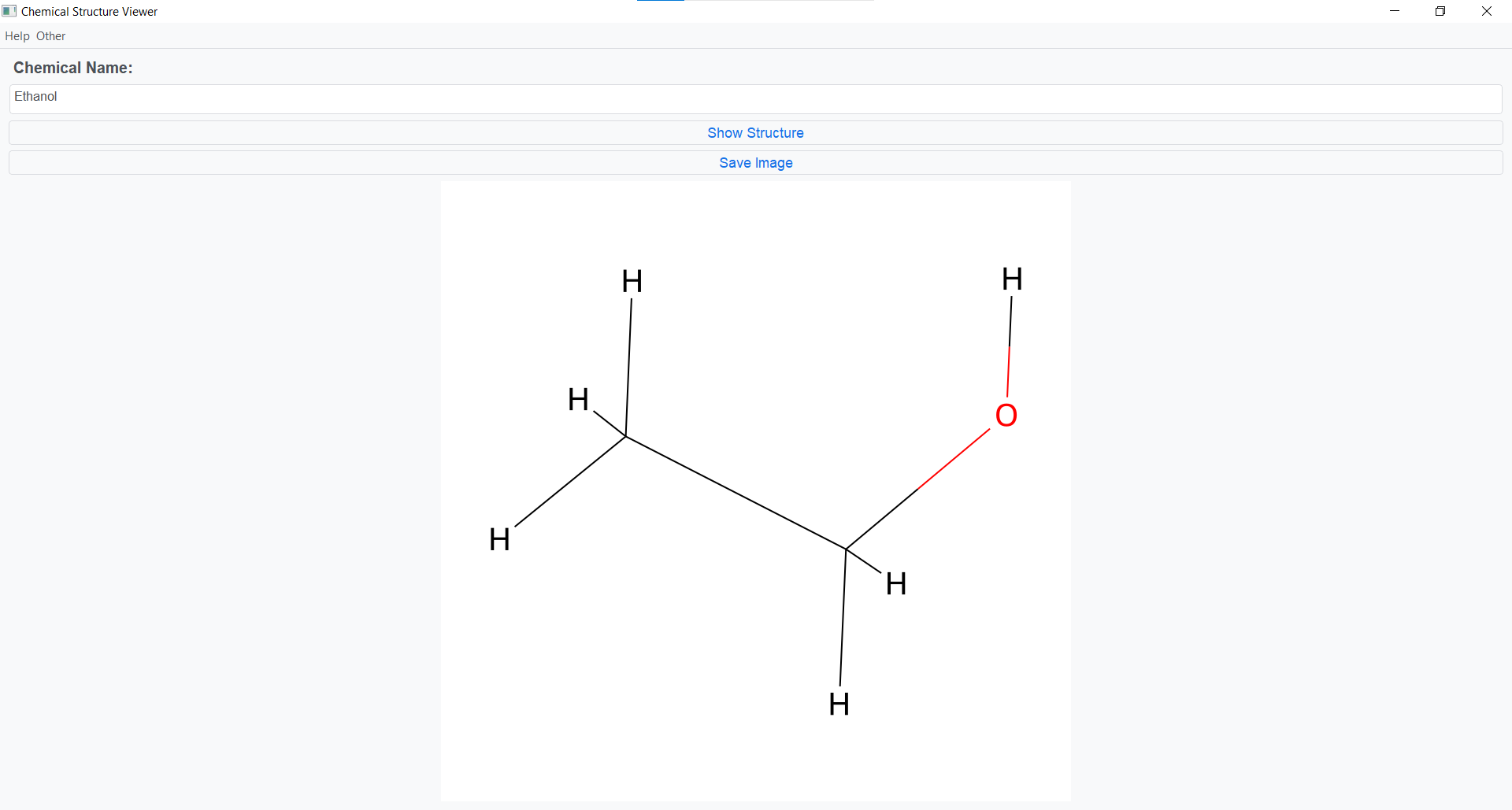1512x810 pixels.
Task: Select the text Ethanol in the input box
Action: pyautogui.click(x=35, y=96)
